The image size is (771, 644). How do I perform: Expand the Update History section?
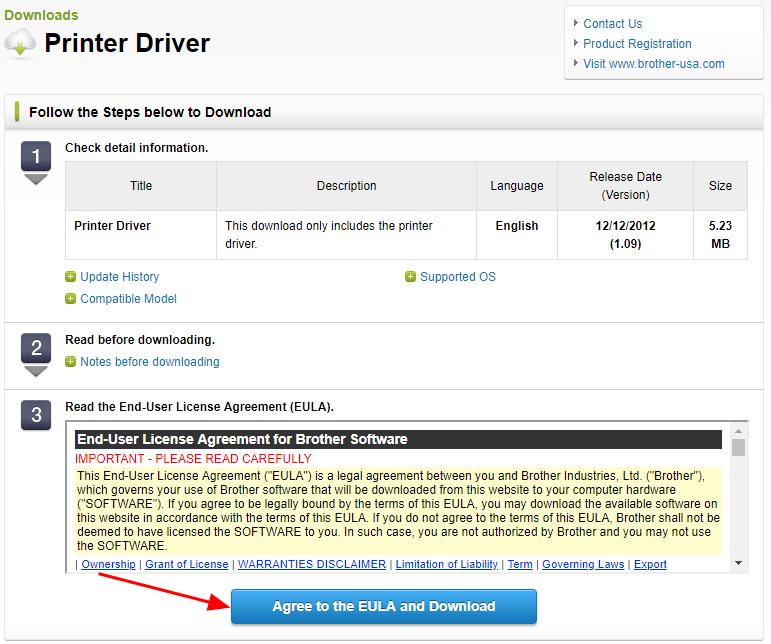click(x=119, y=277)
